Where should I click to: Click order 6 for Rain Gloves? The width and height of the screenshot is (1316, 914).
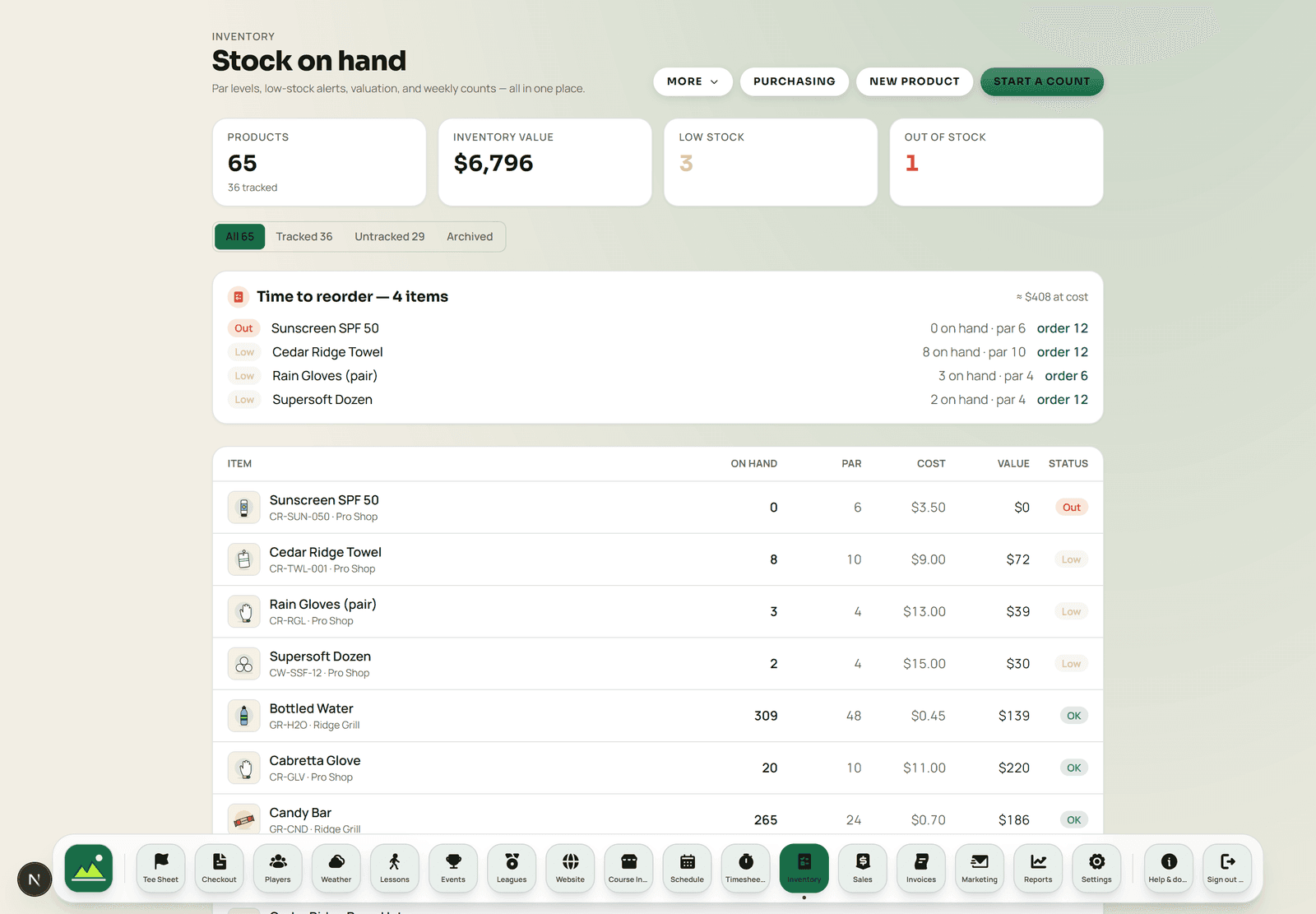(x=1066, y=376)
